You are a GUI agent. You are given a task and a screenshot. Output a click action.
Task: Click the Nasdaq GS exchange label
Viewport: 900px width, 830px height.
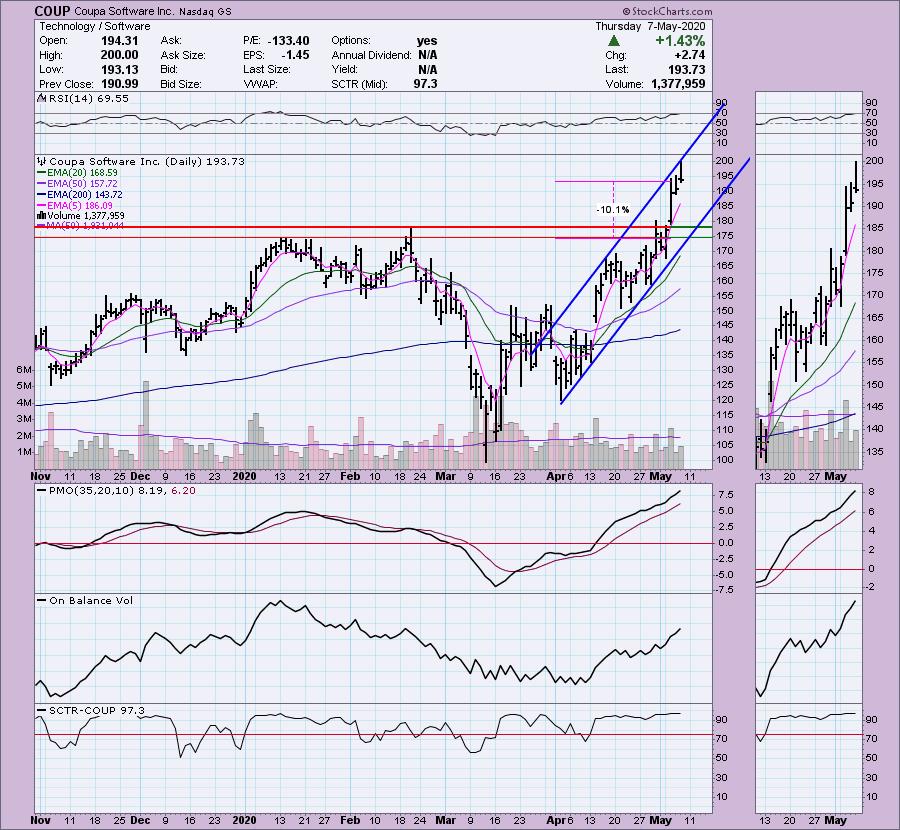205,11
